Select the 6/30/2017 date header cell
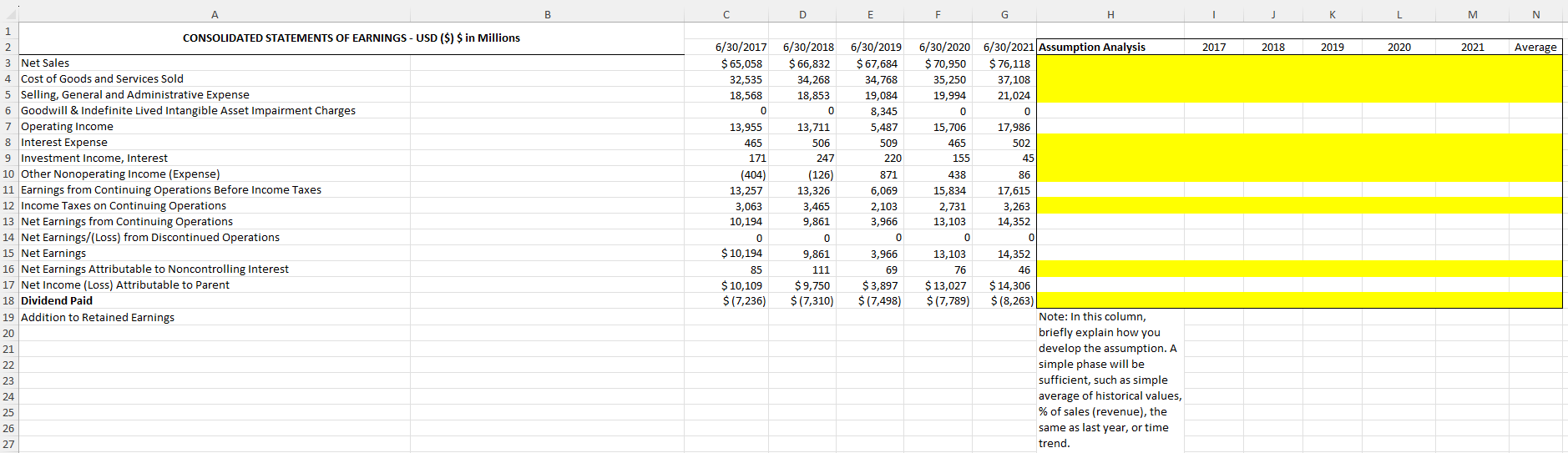 [x=726, y=47]
